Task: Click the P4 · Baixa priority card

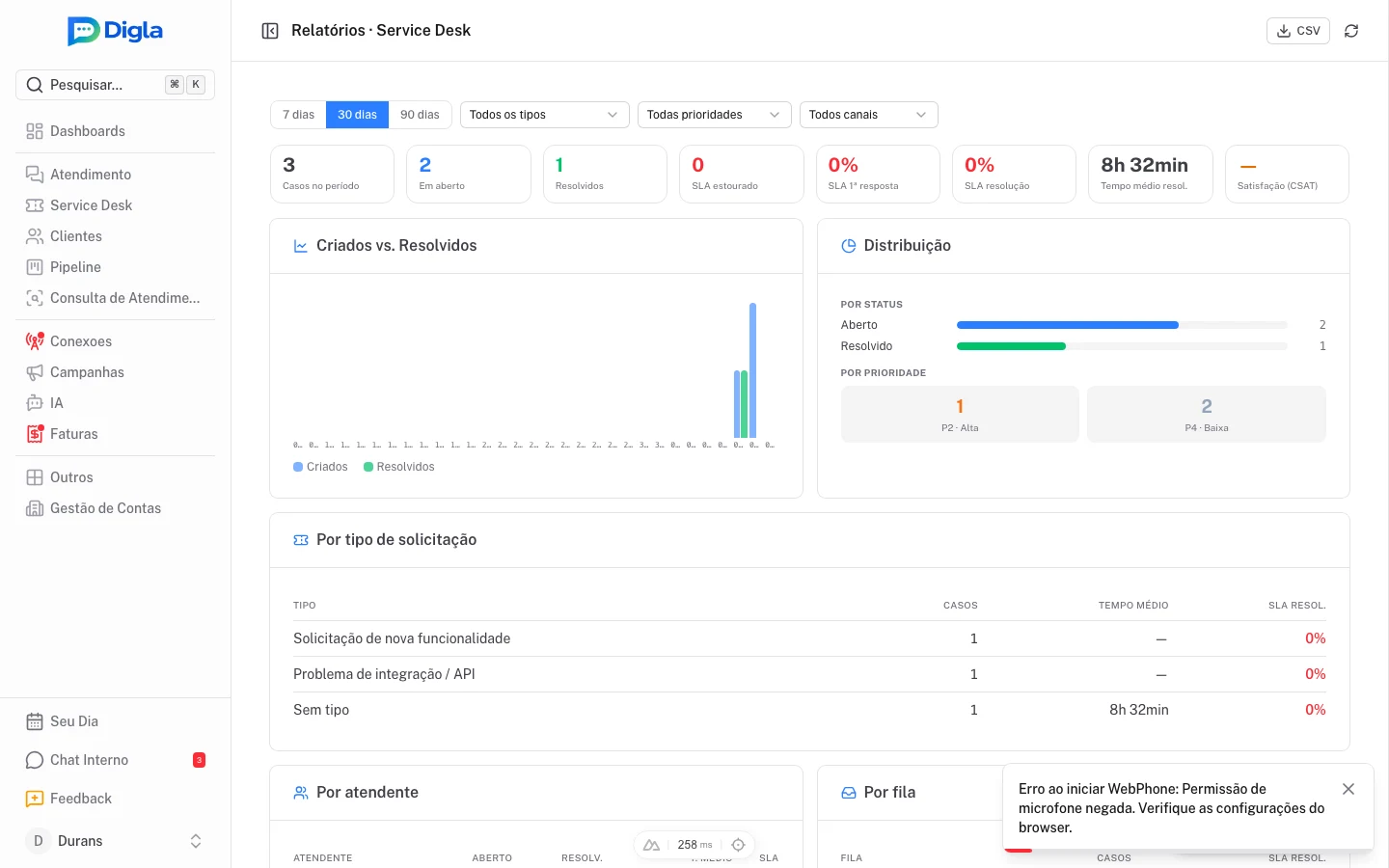Action: click(1207, 415)
